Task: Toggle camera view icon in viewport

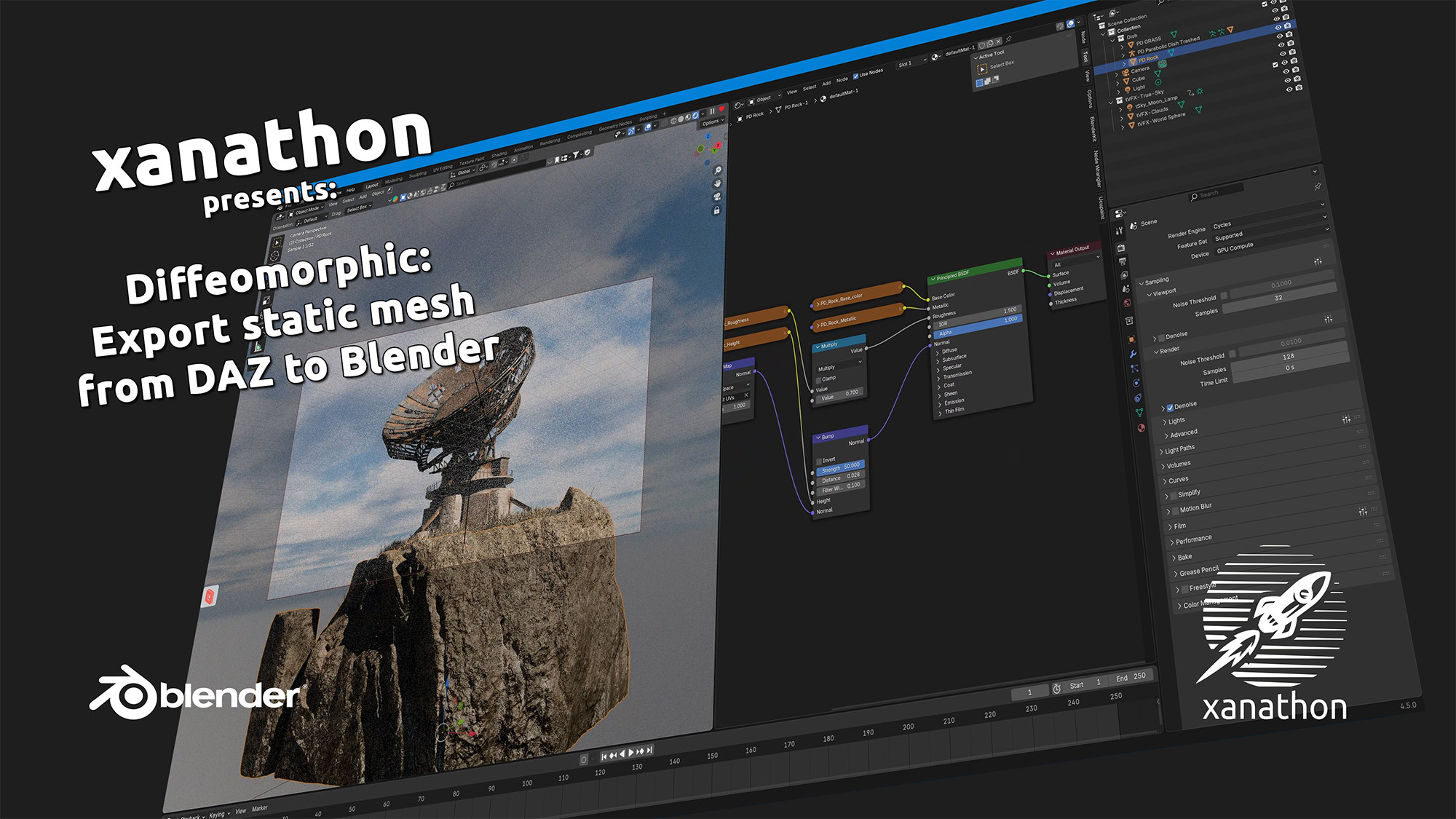Action: 716,197
